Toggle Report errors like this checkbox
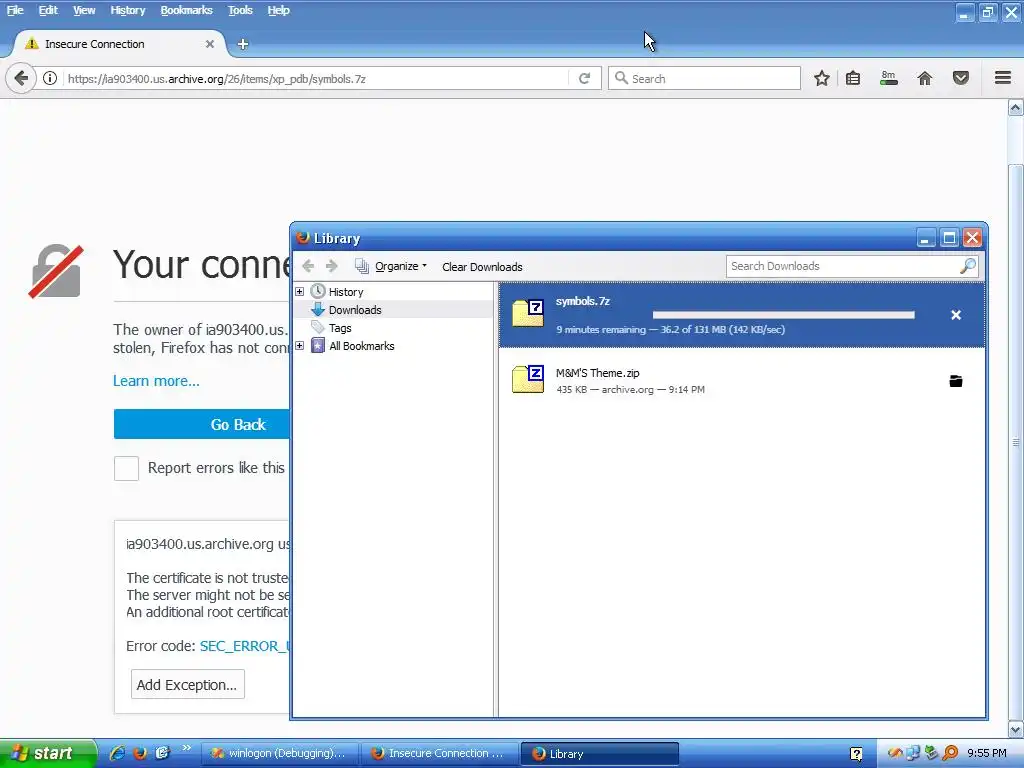The image size is (1024, 768). [x=126, y=468]
